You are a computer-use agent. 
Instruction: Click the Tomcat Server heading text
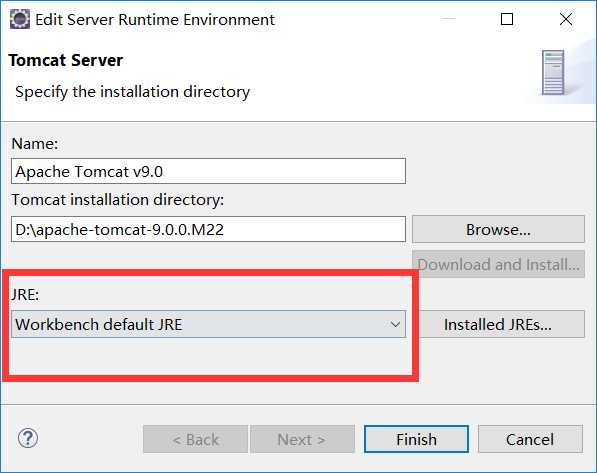[65, 60]
